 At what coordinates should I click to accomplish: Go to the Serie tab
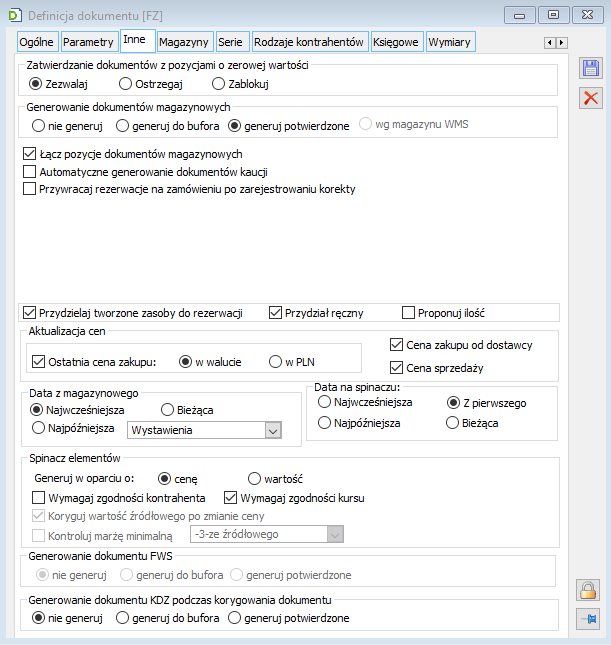(230, 42)
